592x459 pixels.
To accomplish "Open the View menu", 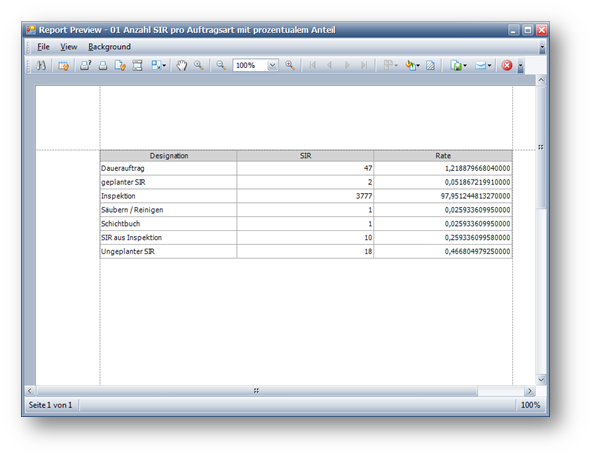I will coord(68,47).
